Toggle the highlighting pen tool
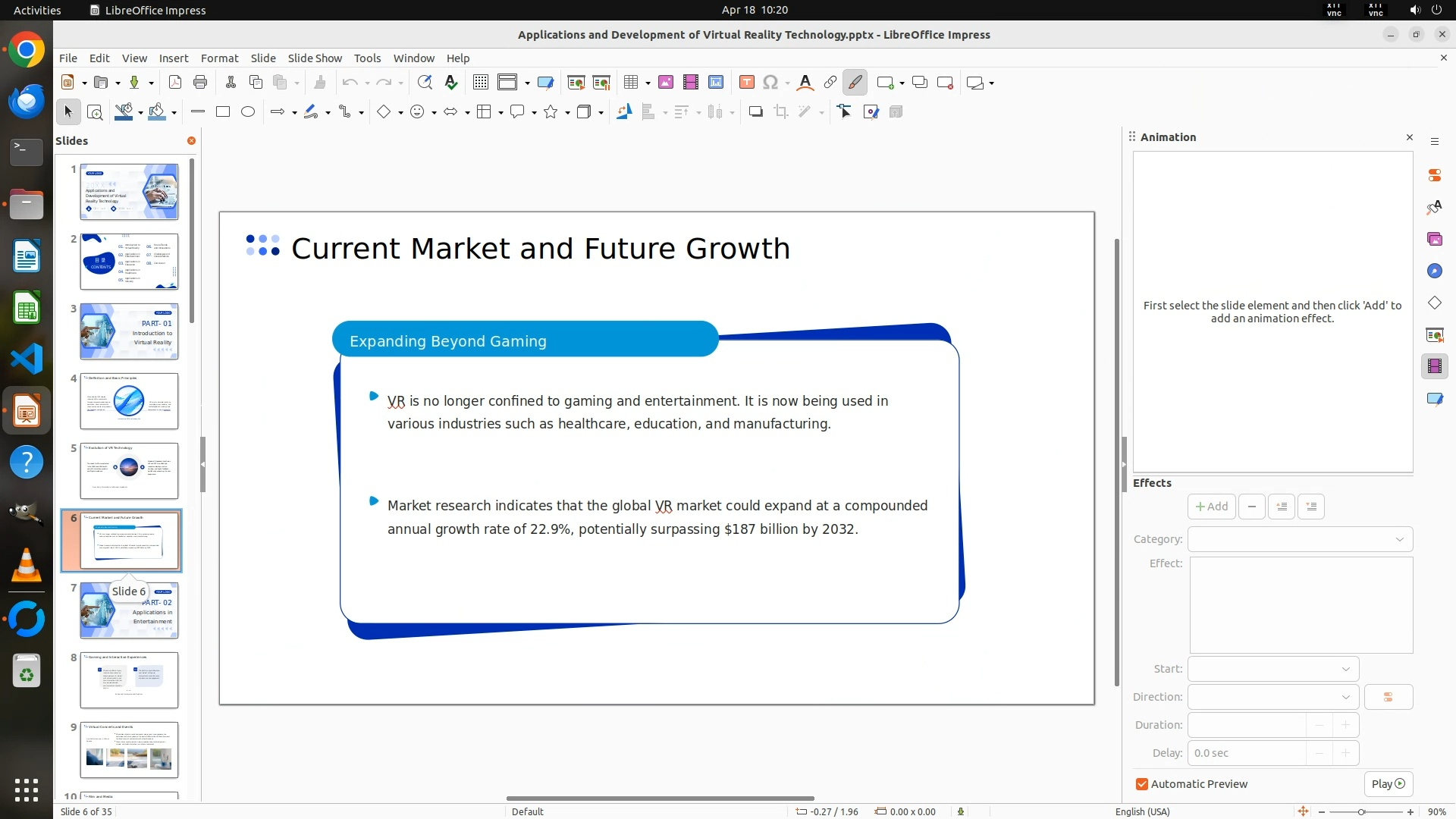The height and width of the screenshot is (819, 1456). [855, 83]
